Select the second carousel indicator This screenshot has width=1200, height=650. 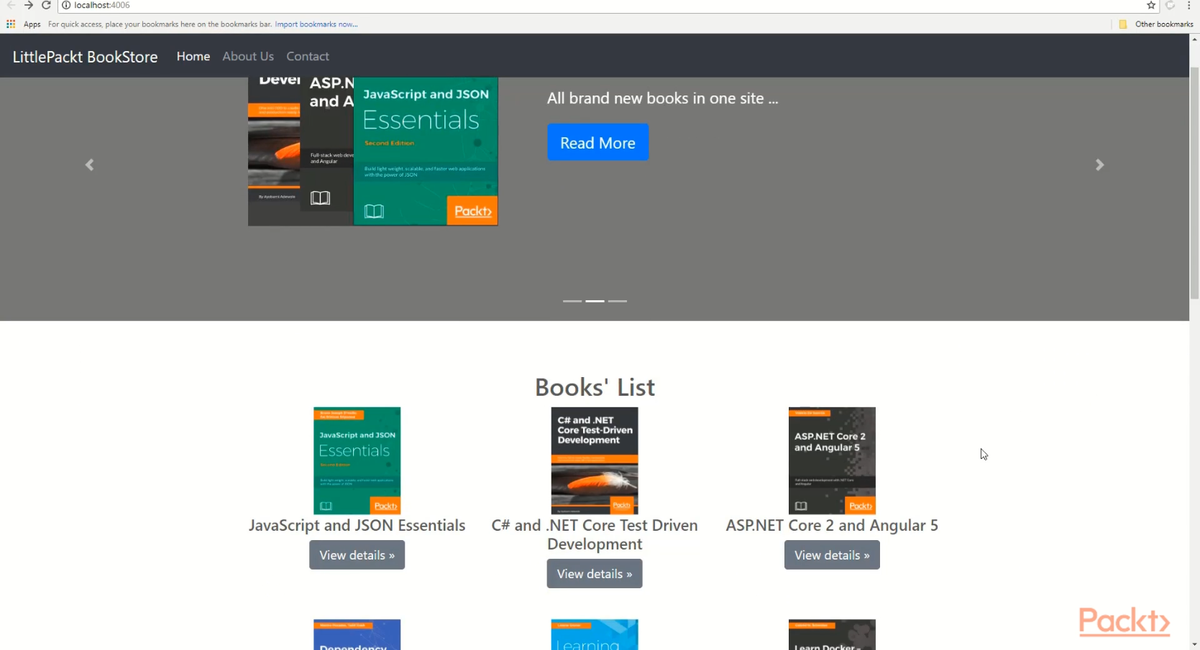click(595, 301)
